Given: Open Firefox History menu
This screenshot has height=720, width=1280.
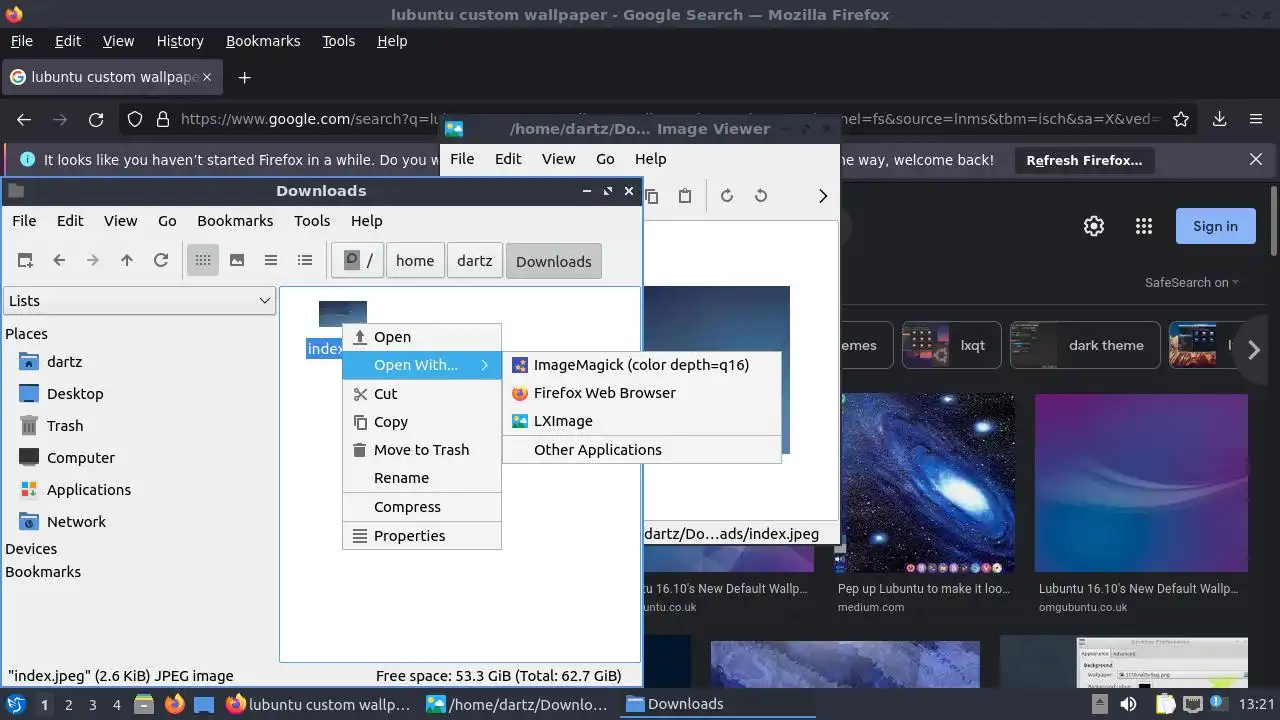Looking at the screenshot, I should [x=180, y=41].
